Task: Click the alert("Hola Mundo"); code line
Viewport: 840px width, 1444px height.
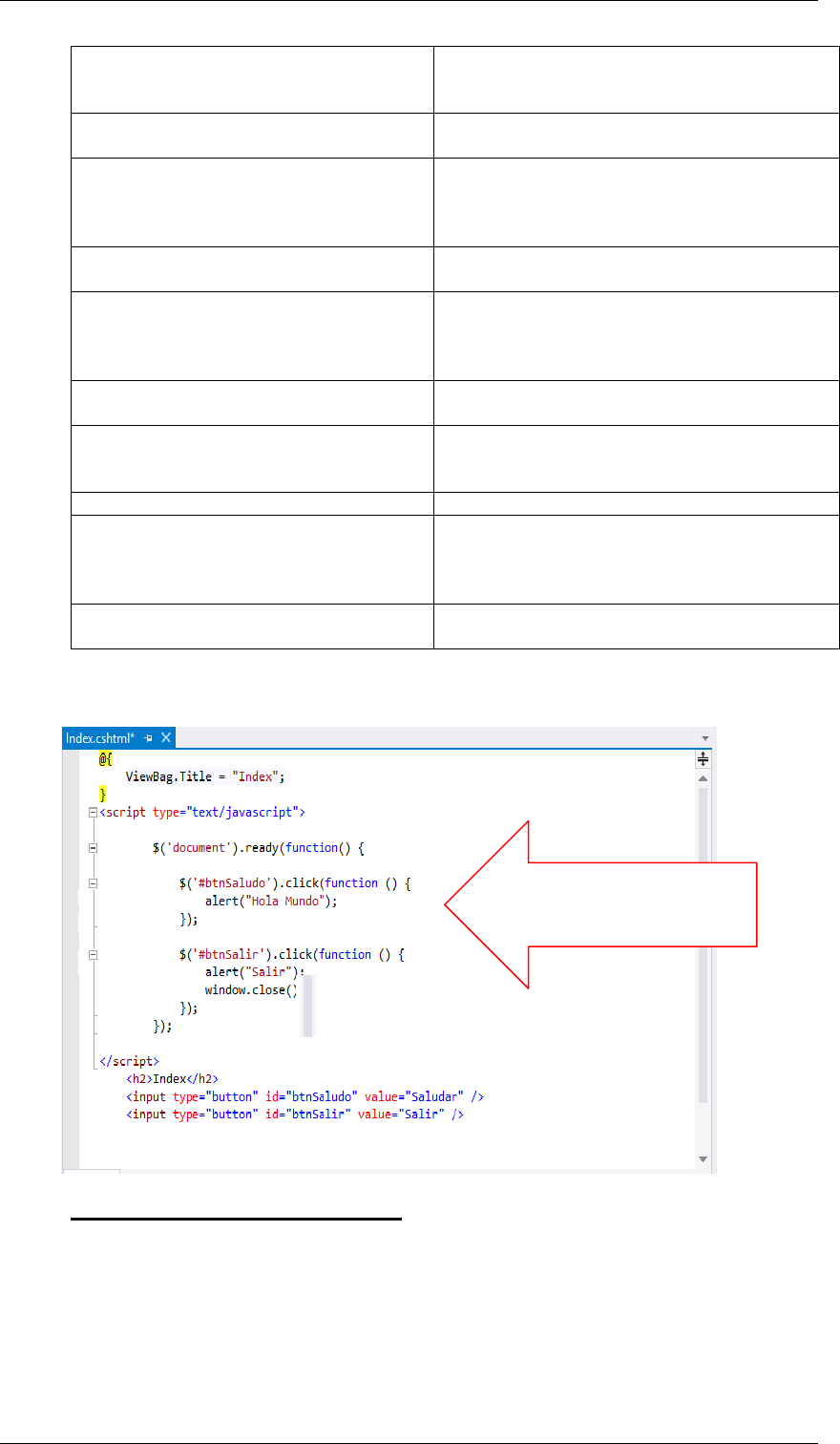Action: 272,901
